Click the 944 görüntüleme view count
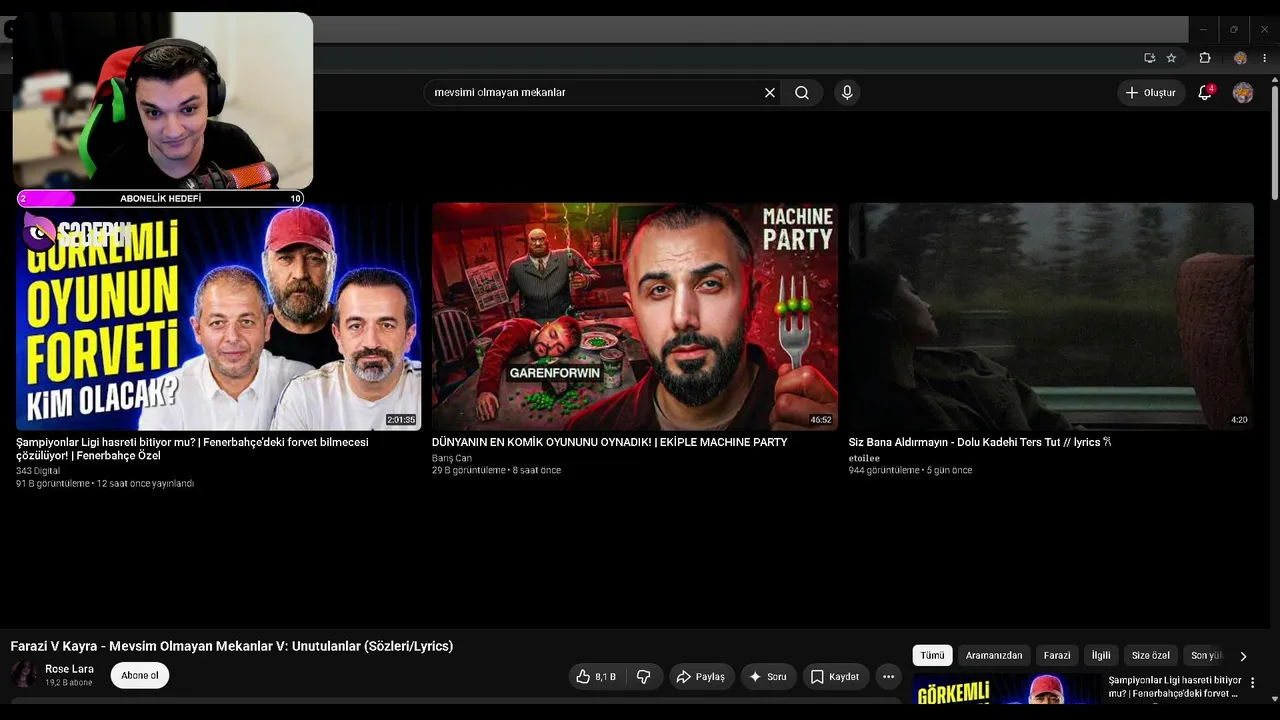The width and height of the screenshot is (1280, 720). pos(884,471)
